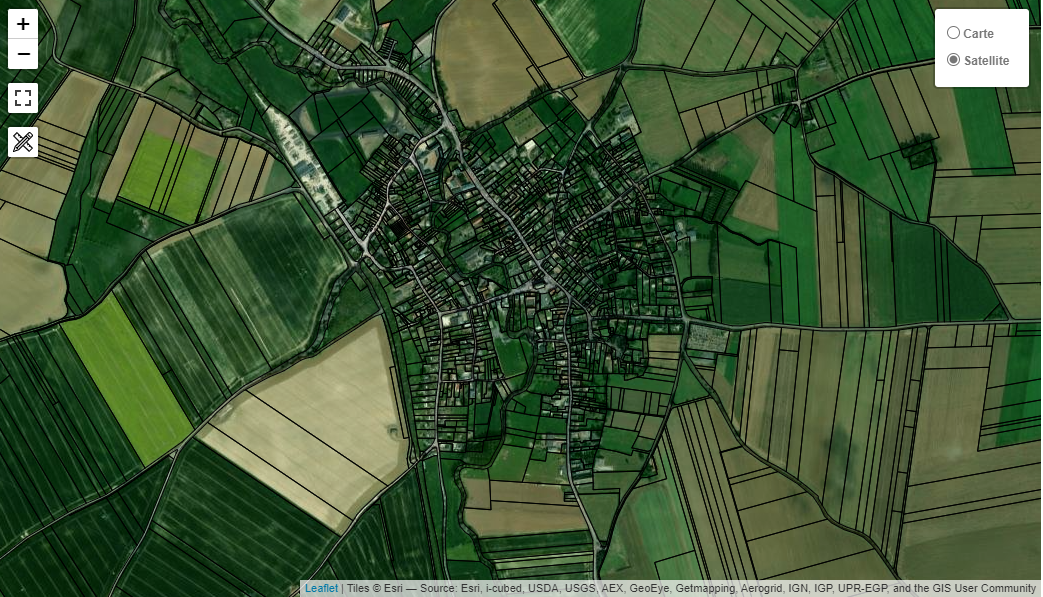
Task: Select the Satellite radio button
Action: coord(953,59)
